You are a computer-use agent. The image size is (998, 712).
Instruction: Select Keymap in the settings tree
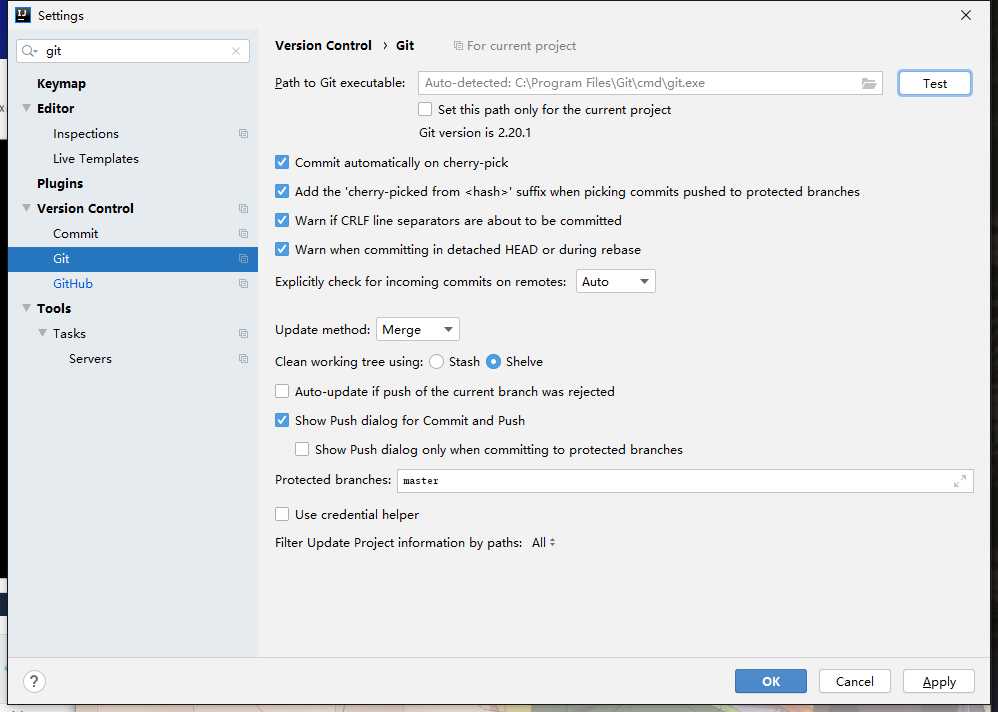(61, 83)
